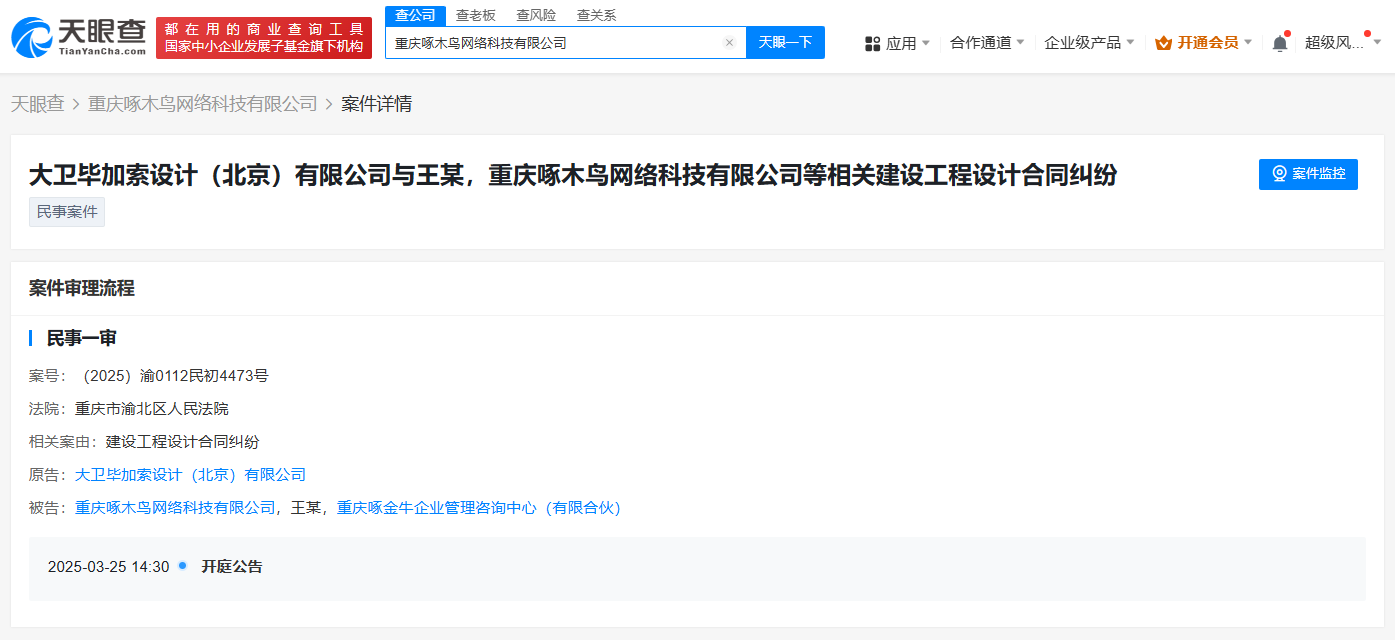Open defendant 重庆啄木鸟网络科技有限公司 link
This screenshot has width=1395, height=640.
tap(175, 508)
